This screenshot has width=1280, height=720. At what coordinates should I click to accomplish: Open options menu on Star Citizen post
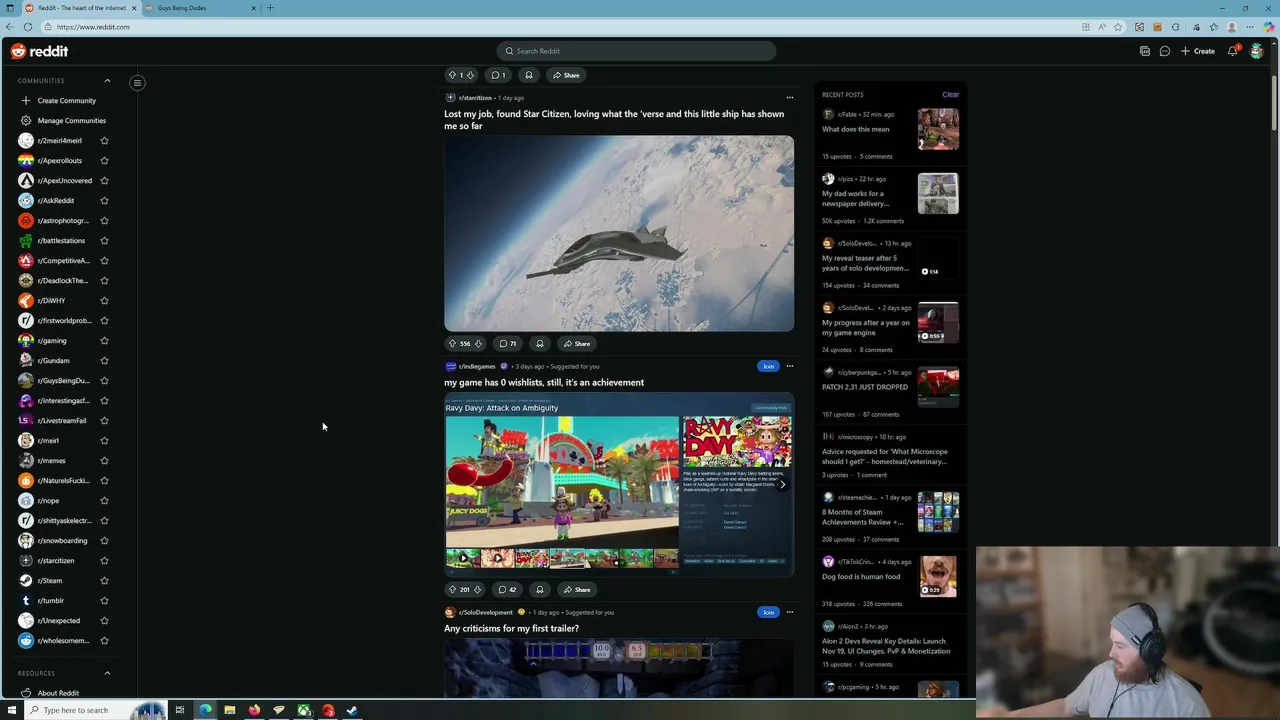tap(789, 98)
